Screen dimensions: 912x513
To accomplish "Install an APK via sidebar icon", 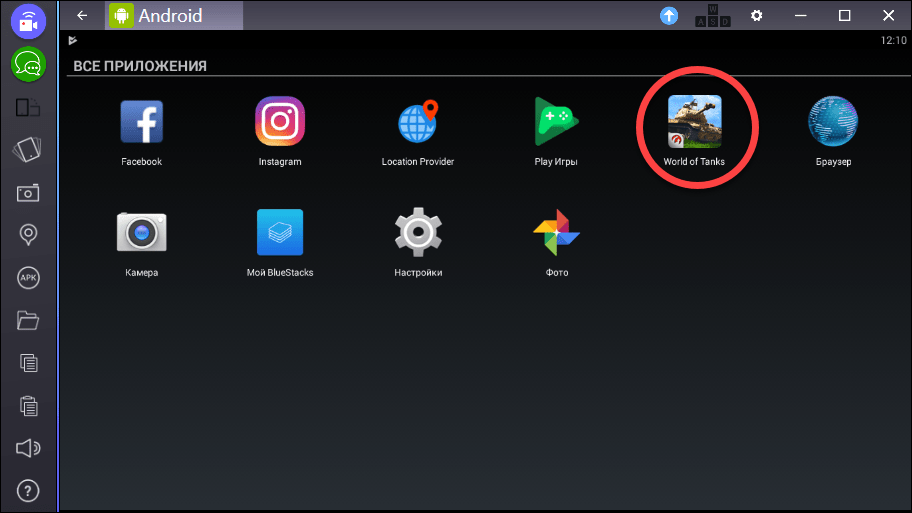I will [28, 277].
